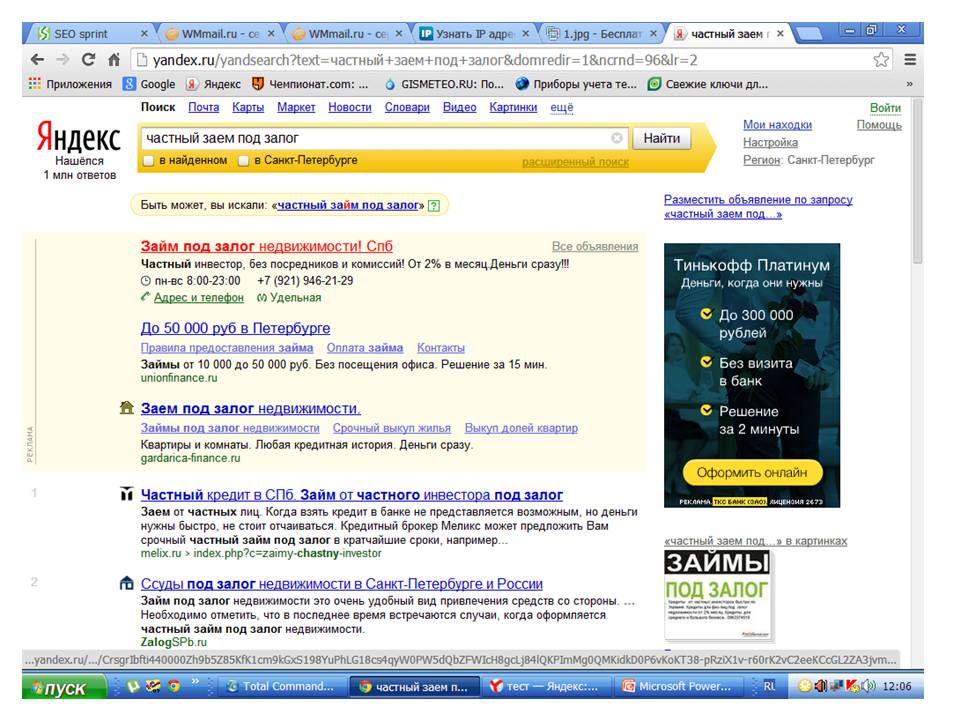Open the Маркет link
Screen dimensions: 960x720
click(296, 107)
